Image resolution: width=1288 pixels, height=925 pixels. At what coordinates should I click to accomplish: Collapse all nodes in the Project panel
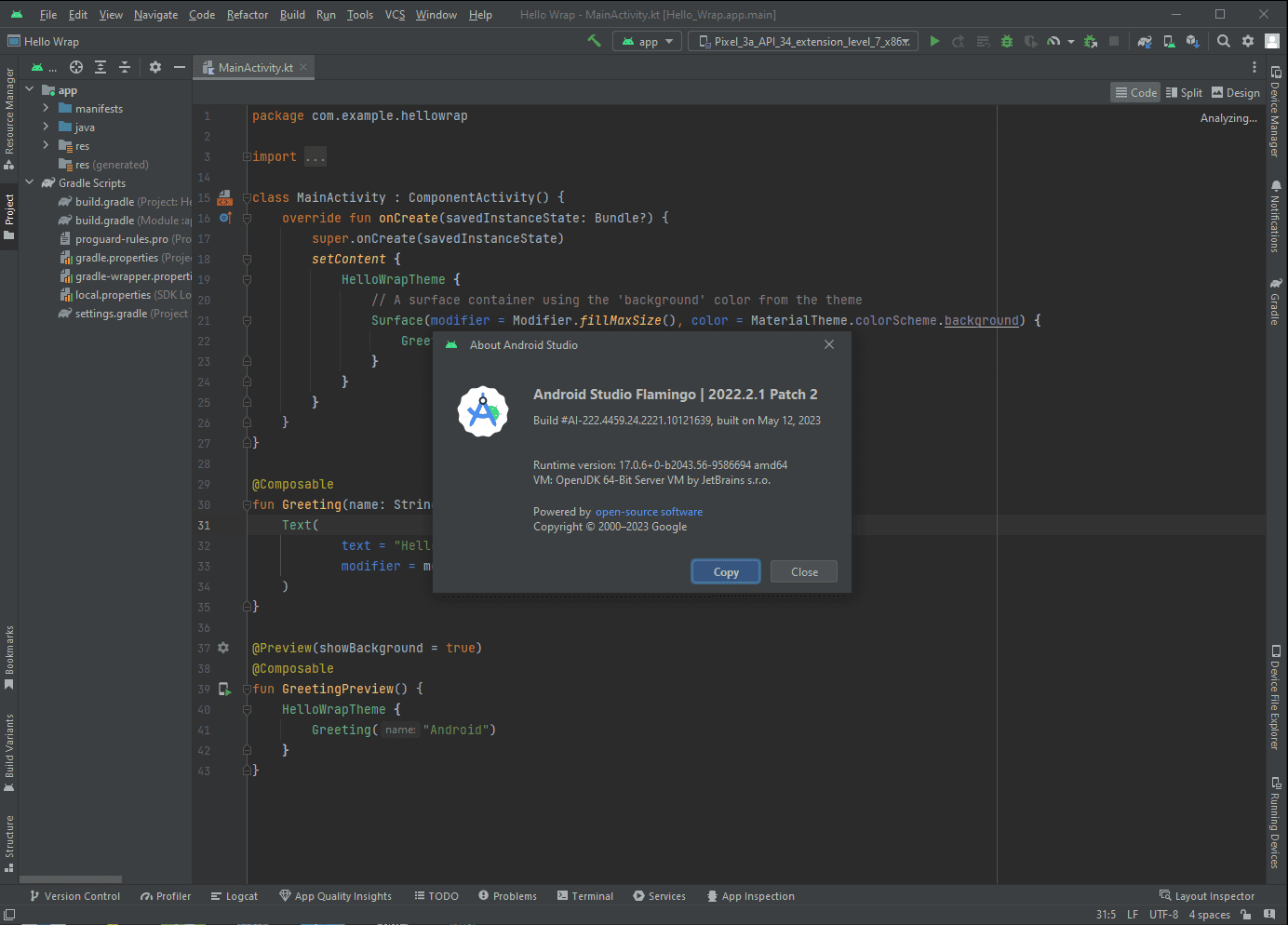(x=125, y=67)
